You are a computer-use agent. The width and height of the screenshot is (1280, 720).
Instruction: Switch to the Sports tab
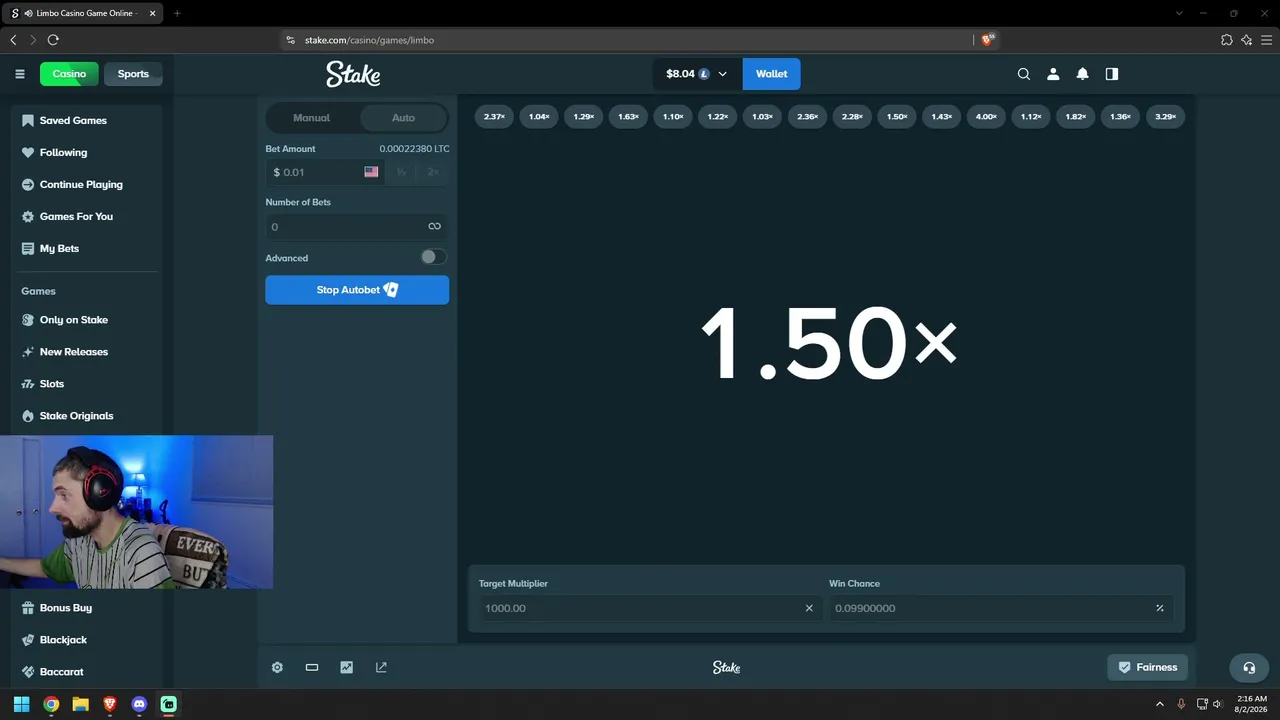[x=133, y=74]
